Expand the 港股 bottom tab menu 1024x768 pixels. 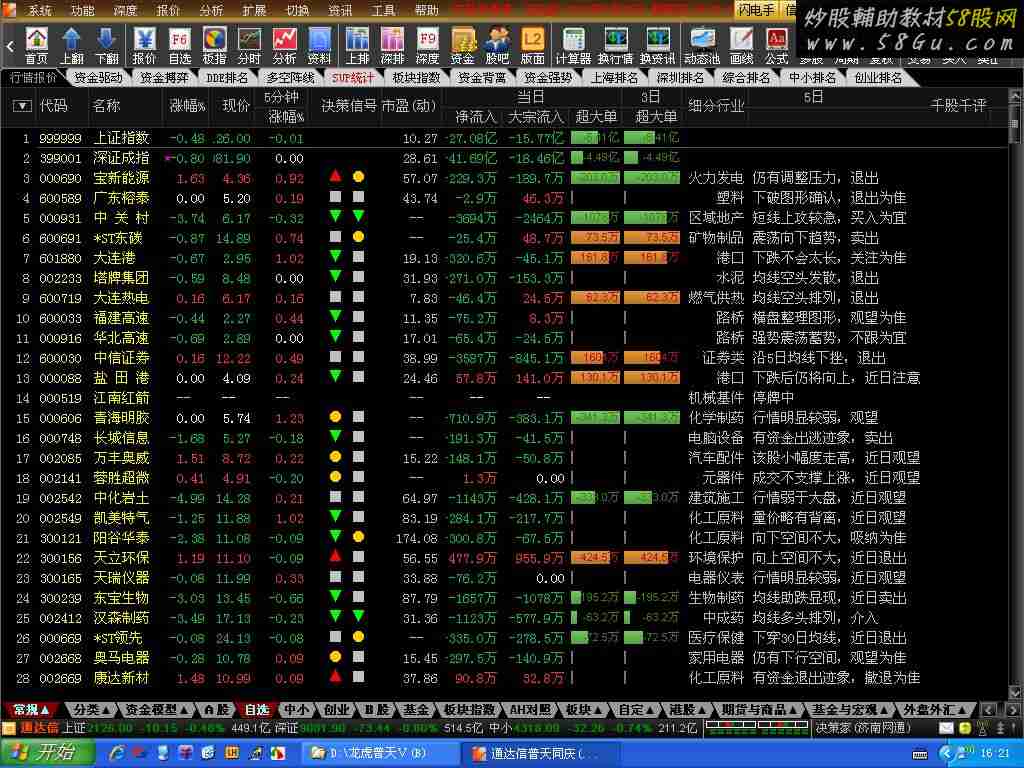click(x=688, y=709)
